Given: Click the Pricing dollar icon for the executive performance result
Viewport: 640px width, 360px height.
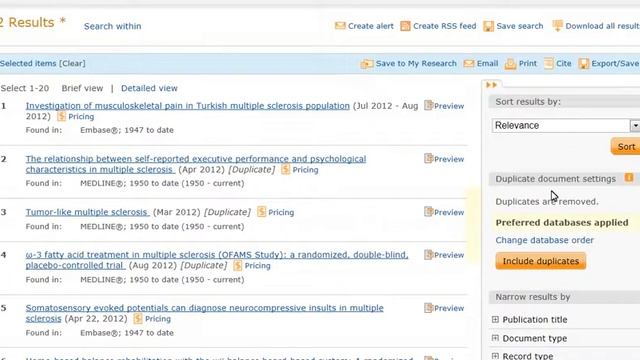Looking at the screenshot, I should coord(285,169).
